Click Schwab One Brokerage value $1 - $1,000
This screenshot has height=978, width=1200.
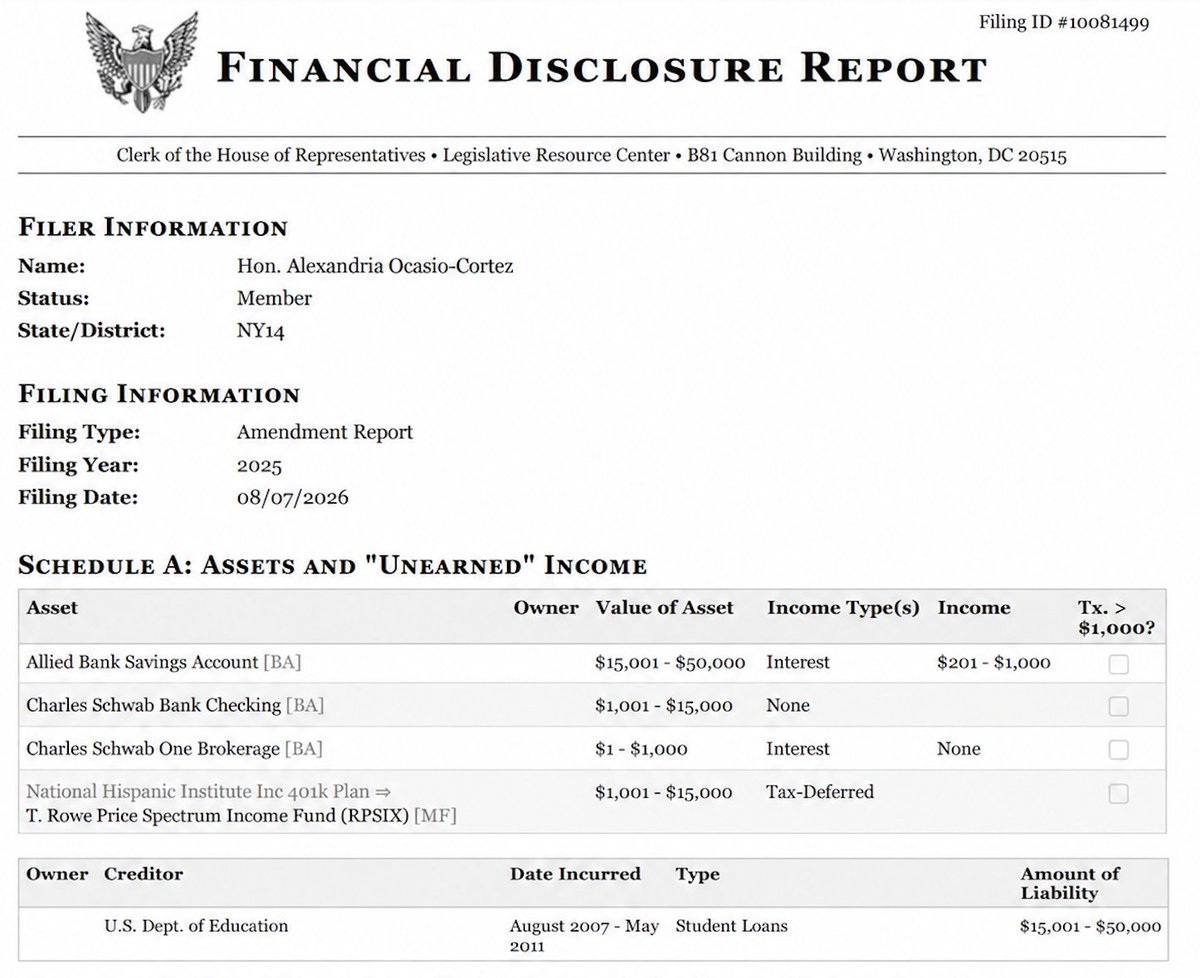pyautogui.click(x=641, y=748)
